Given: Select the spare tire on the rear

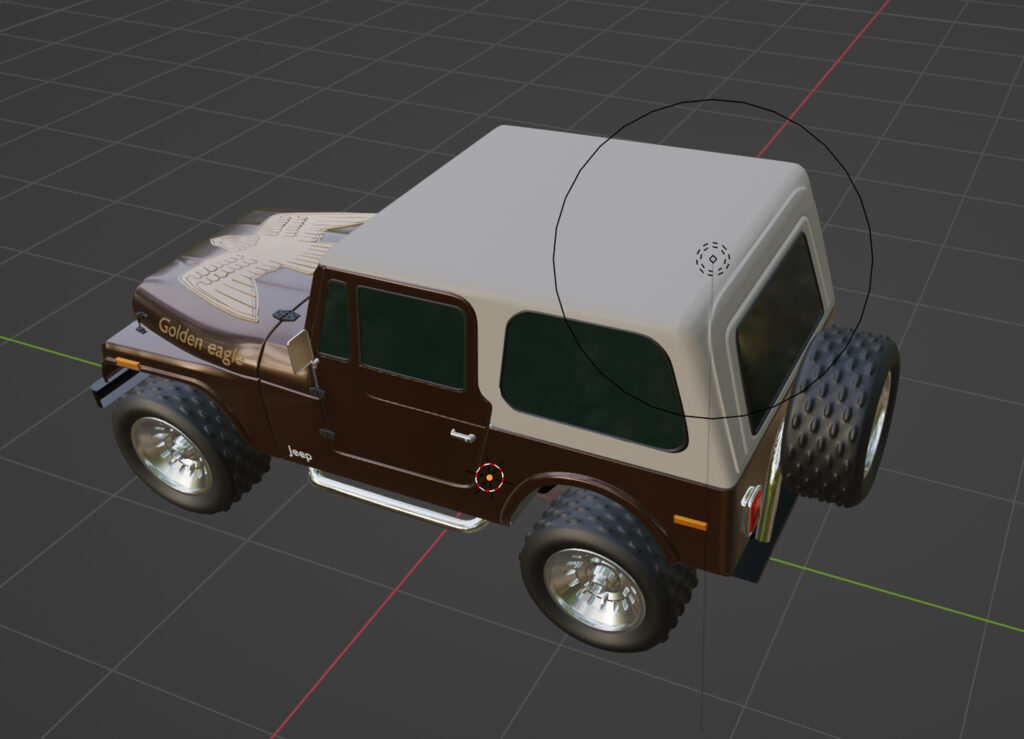Looking at the screenshot, I should (x=840, y=415).
